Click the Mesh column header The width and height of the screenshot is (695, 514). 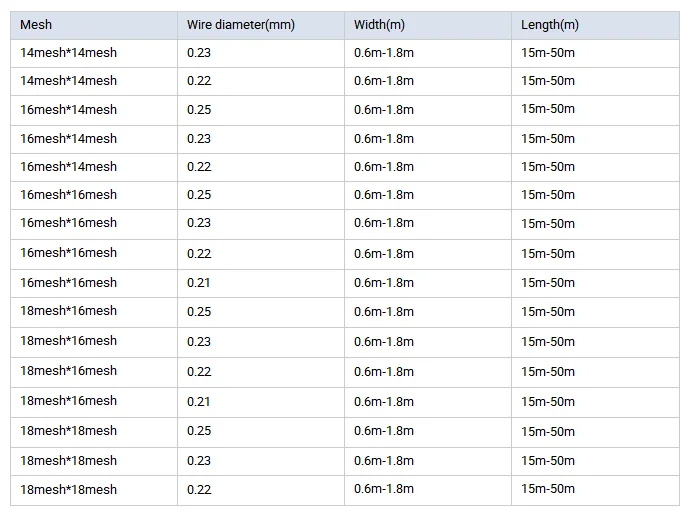[37, 25]
